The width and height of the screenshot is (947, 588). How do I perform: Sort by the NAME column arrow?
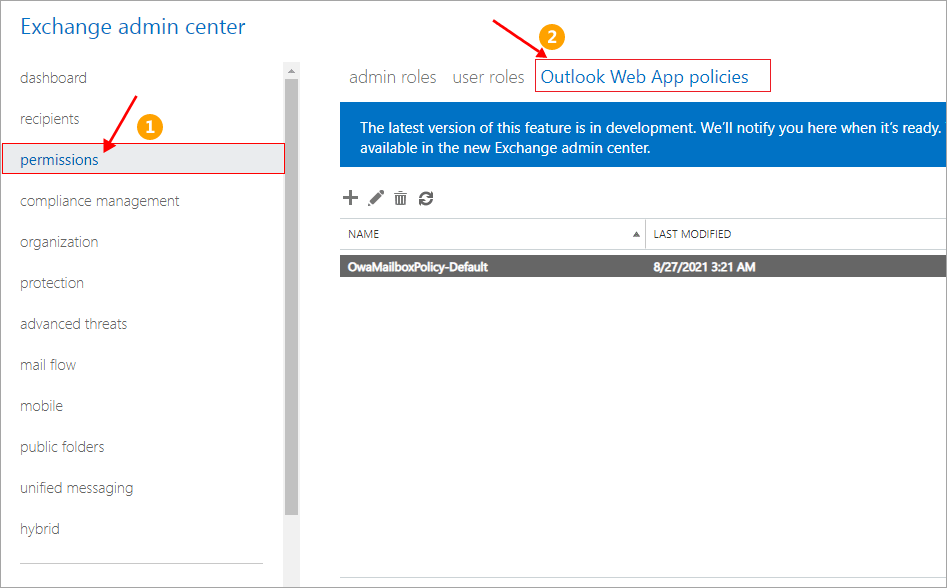(x=637, y=234)
